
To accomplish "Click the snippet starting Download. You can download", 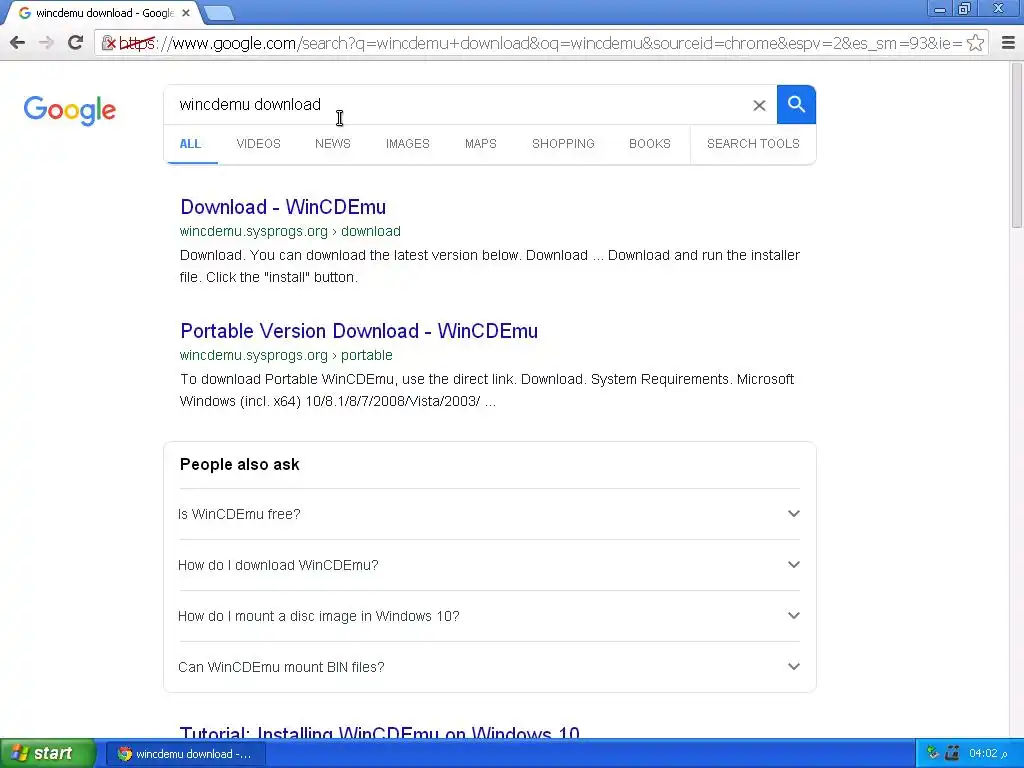I will [490, 266].
